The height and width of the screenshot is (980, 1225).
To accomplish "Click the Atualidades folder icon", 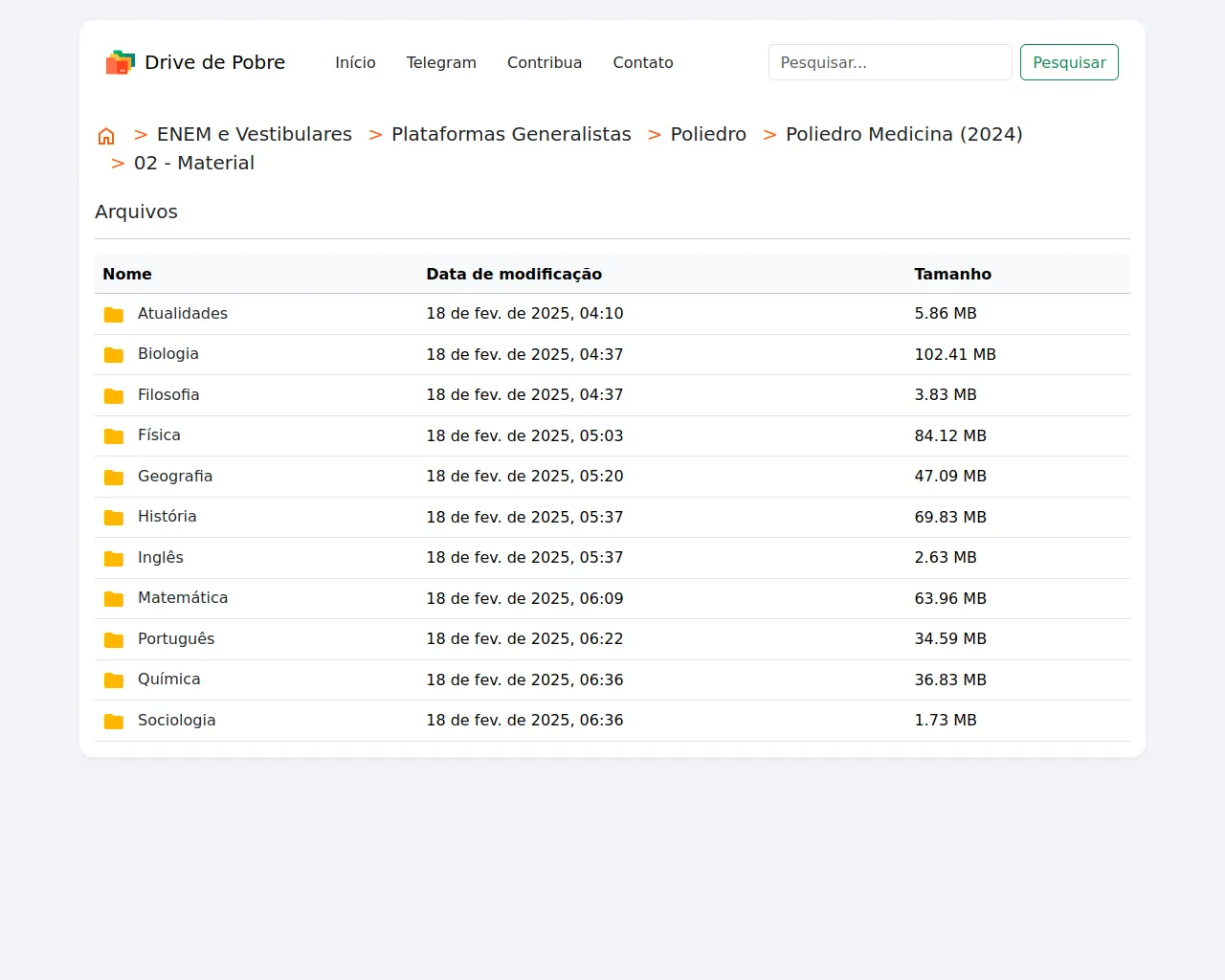I will [114, 315].
